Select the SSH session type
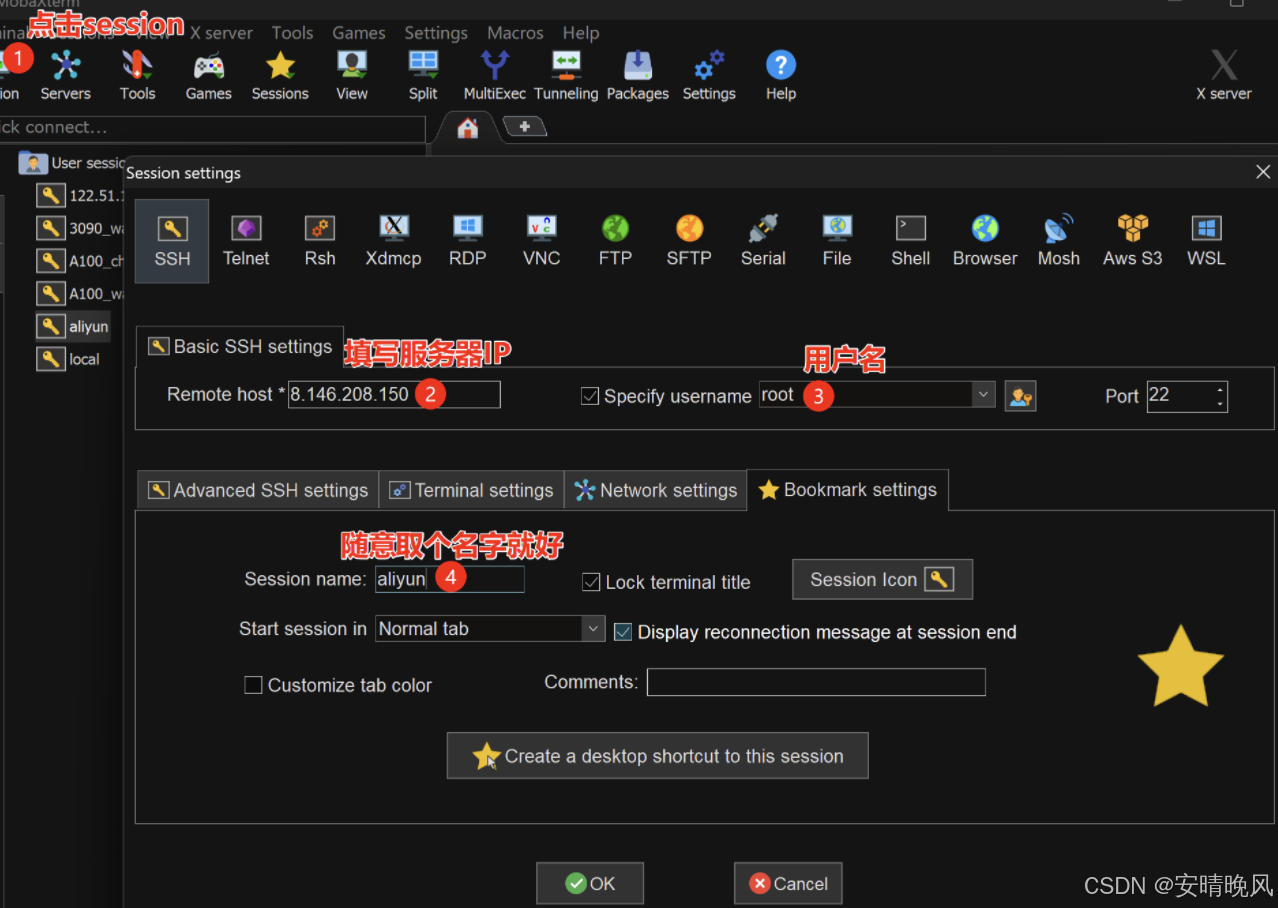This screenshot has width=1278, height=908. coord(172,241)
